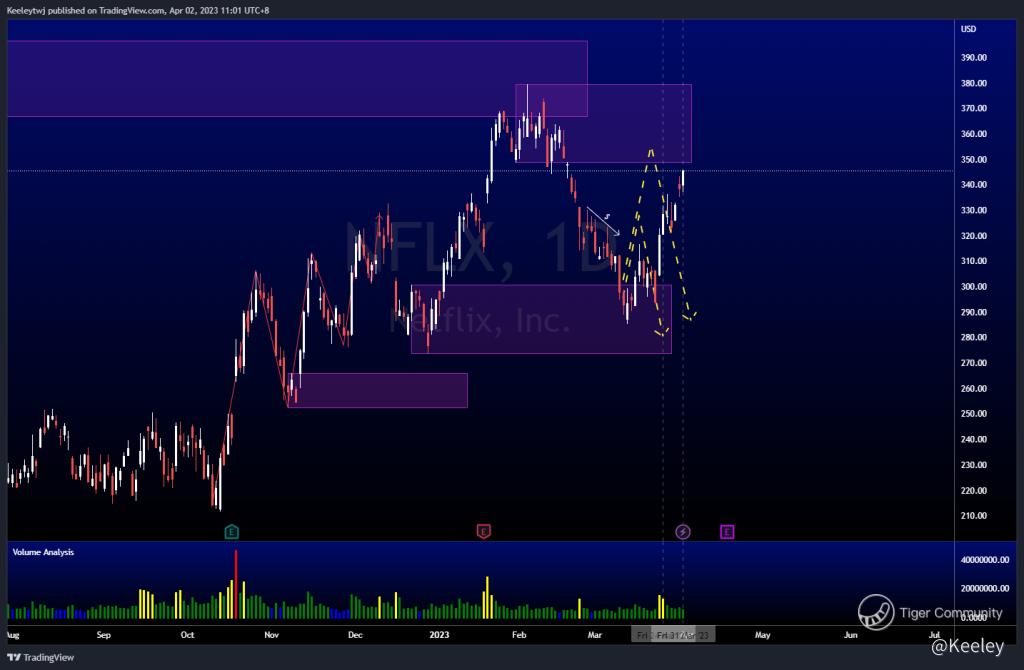Click the Sep label on time axis

coord(103,635)
